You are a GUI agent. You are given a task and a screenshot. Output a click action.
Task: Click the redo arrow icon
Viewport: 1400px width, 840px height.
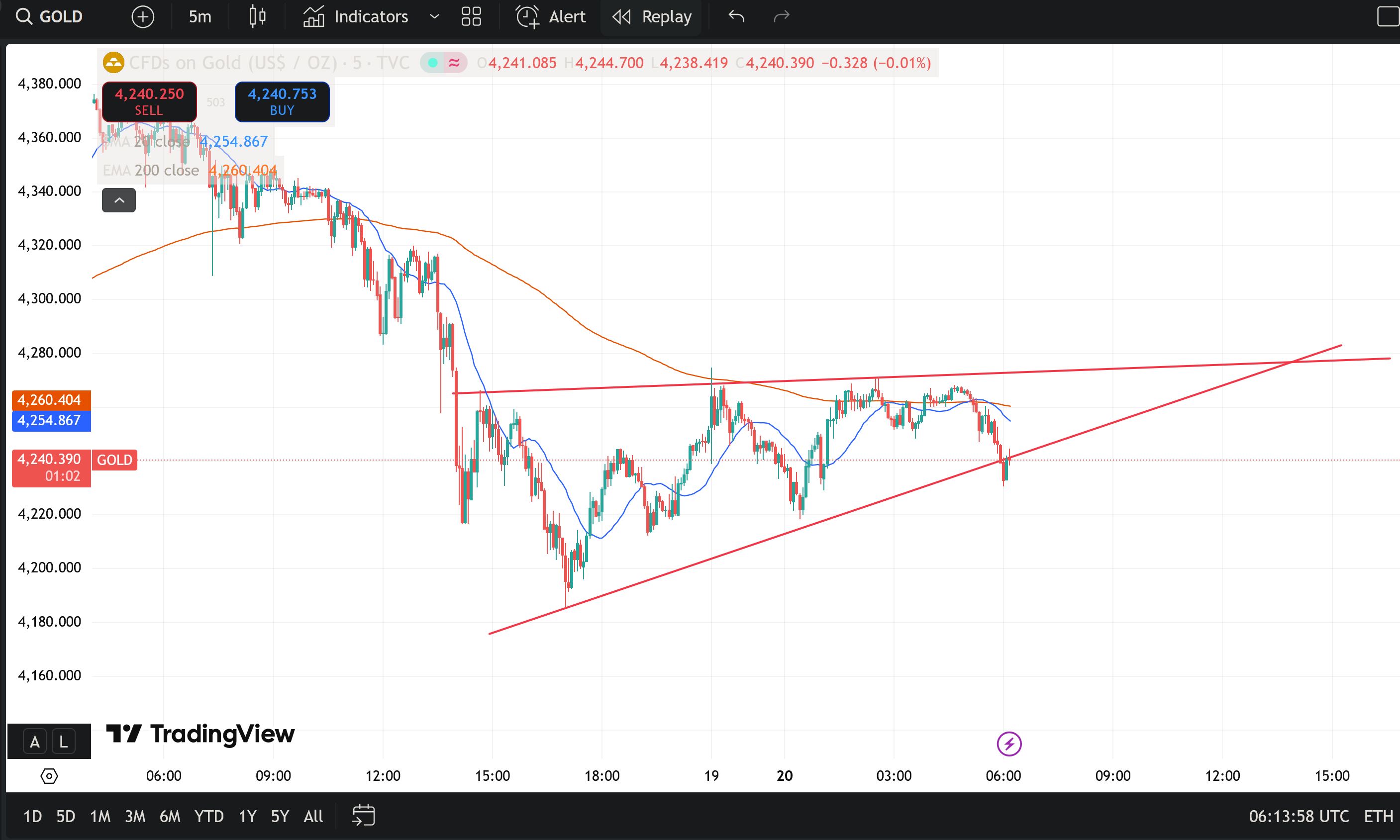[781, 16]
